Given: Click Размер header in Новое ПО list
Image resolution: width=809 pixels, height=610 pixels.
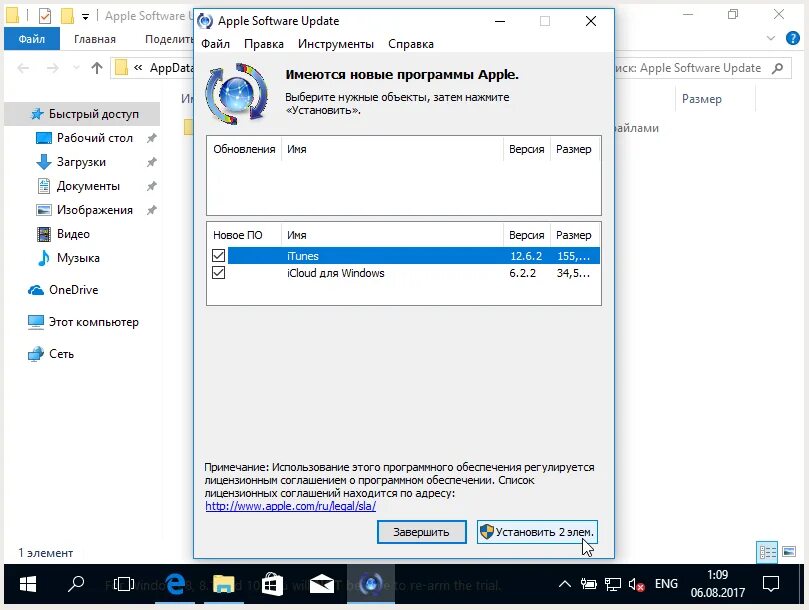Looking at the screenshot, I should tap(574, 235).
